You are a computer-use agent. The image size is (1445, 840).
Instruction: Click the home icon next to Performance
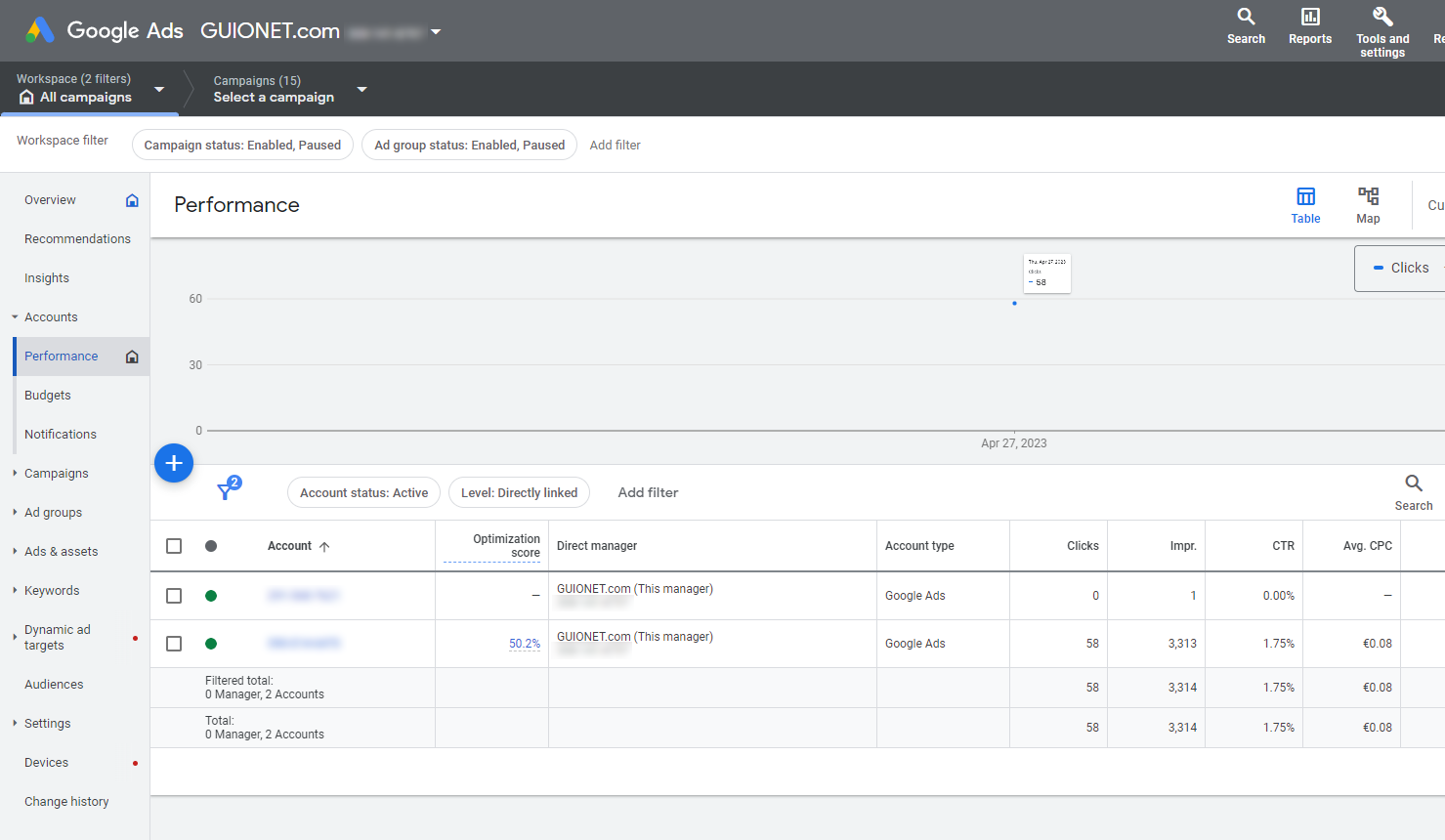(x=132, y=357)
